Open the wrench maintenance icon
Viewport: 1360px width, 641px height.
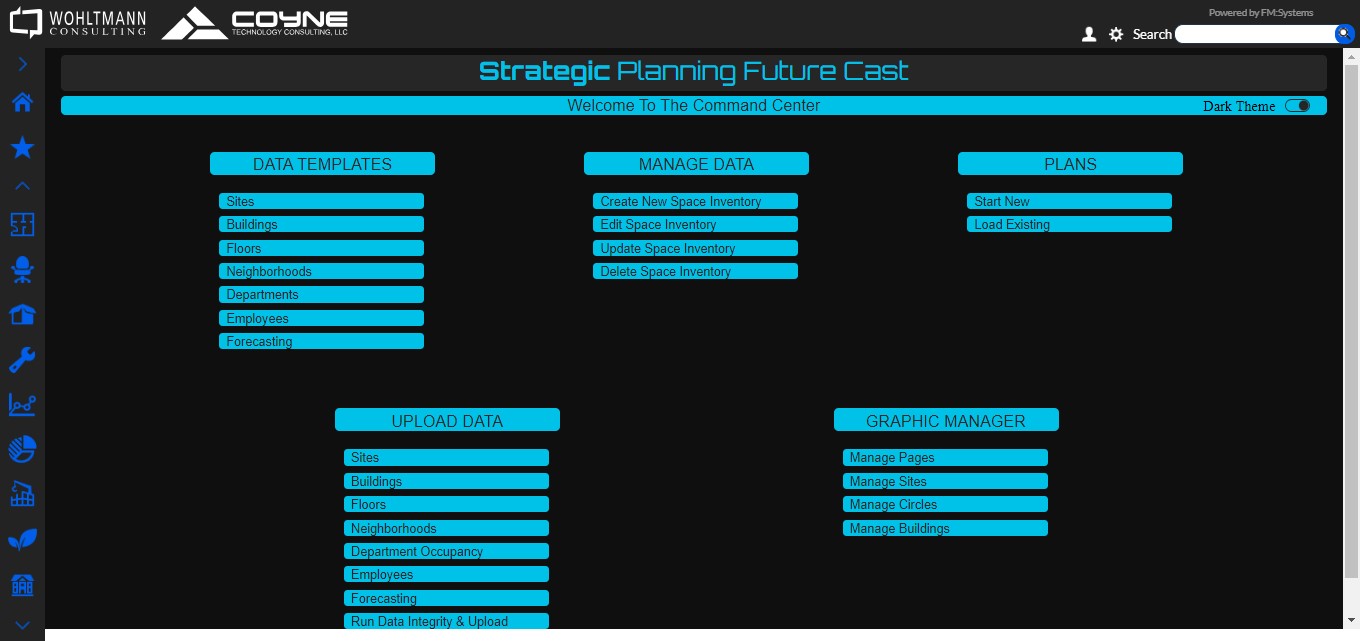click(22, 359)
